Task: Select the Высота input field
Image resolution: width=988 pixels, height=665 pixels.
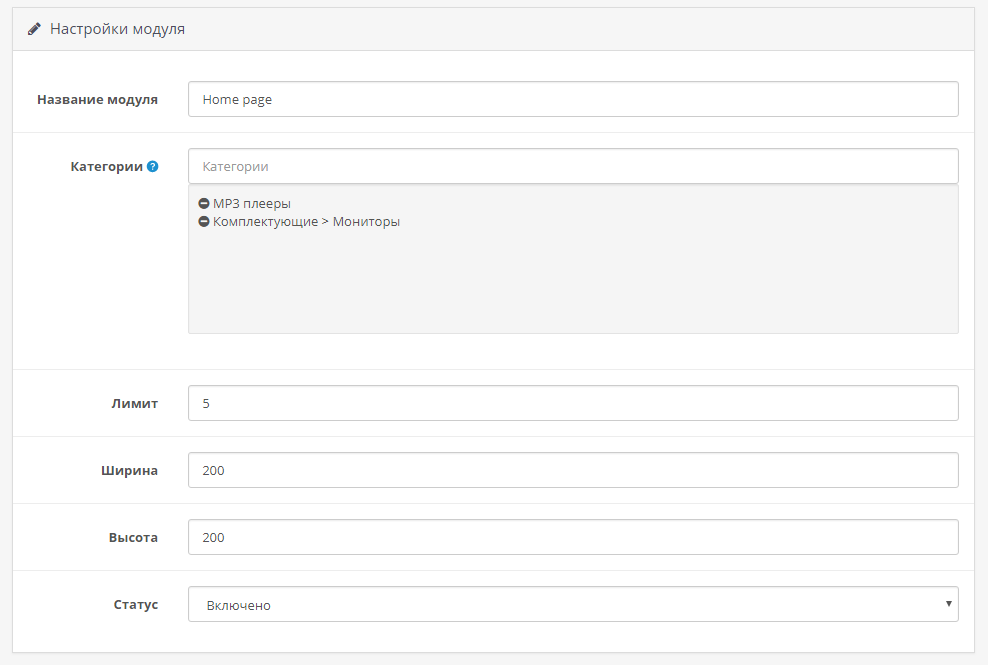Action: [x=573, y=537]
